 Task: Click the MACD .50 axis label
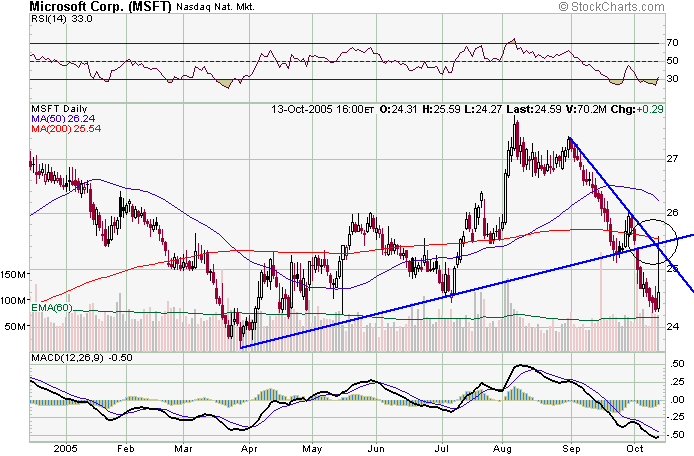click(678, 364)
